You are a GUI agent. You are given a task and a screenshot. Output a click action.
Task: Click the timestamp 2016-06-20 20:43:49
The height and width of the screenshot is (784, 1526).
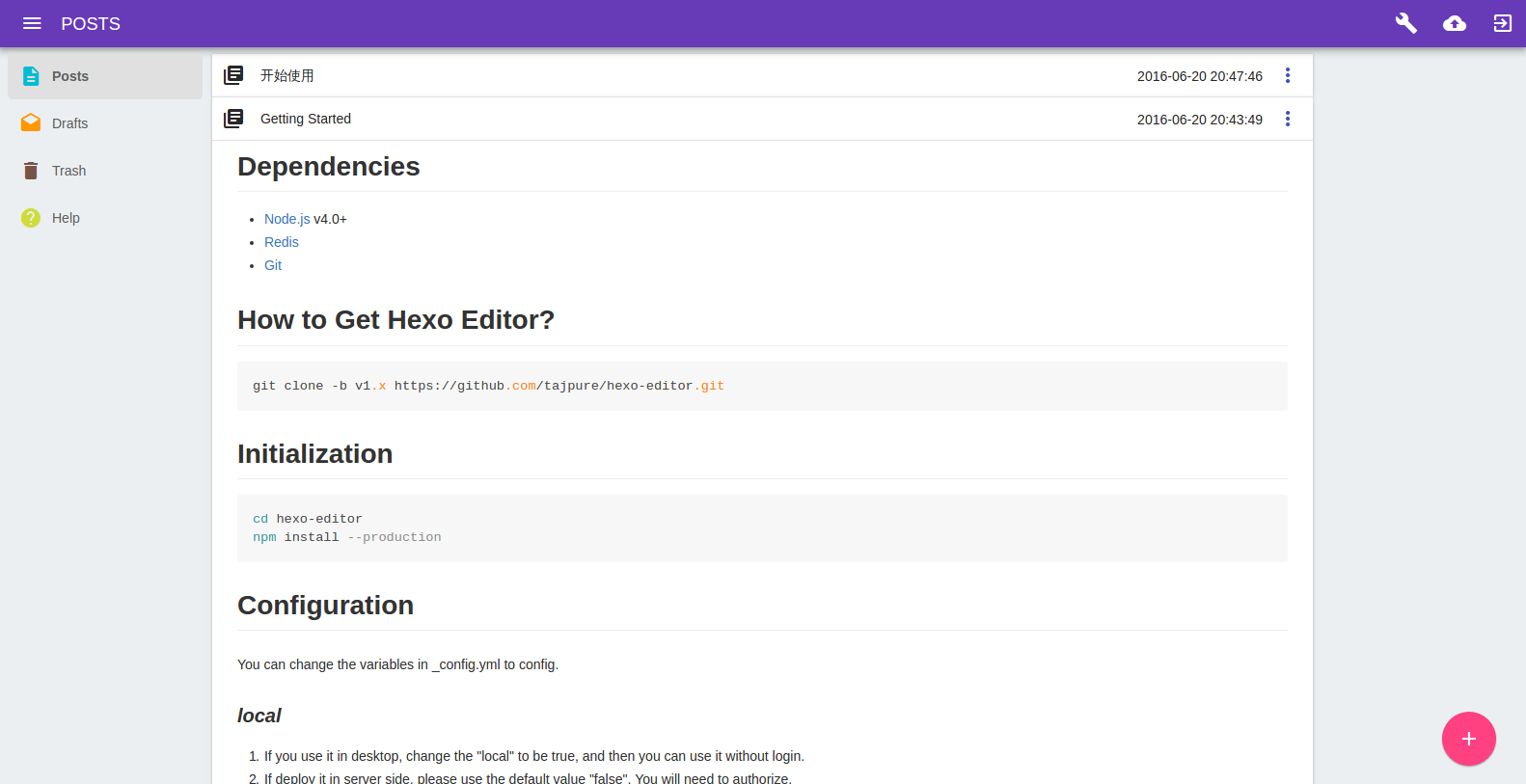point(1200,120)
